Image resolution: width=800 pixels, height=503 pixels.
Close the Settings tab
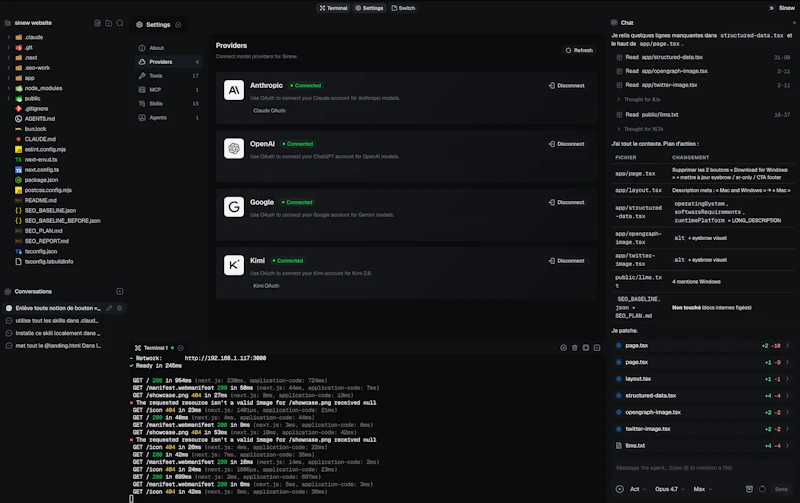pyautogui.click(x=178, y=24)
